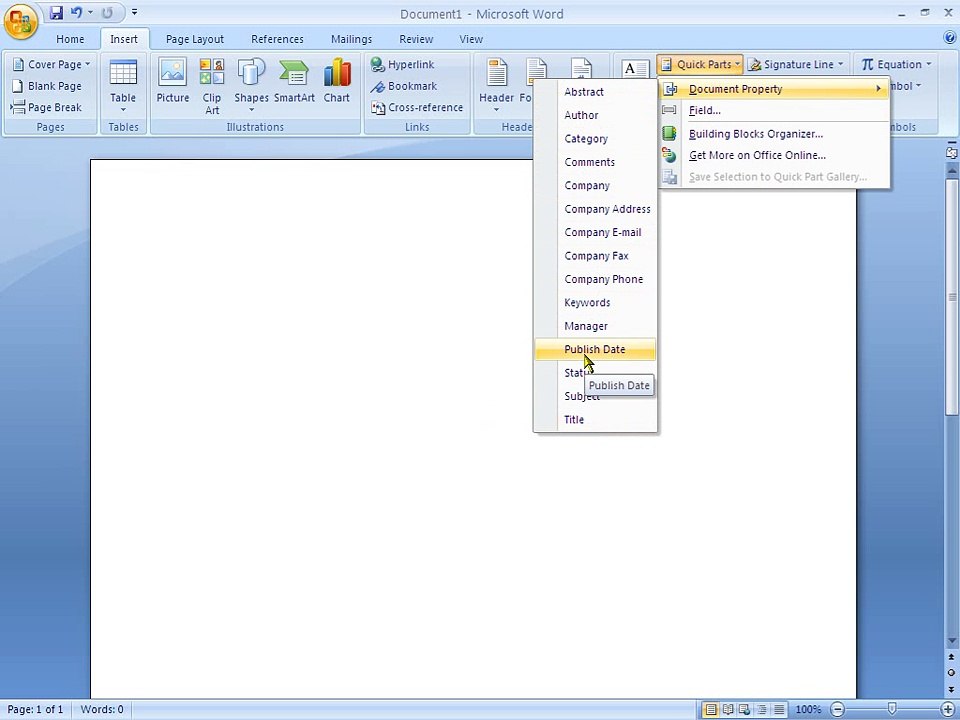This screenshot has height=720, width=960.
Task: Click Page: 1 of 1 indicator
Action: (x=36, y=710)
